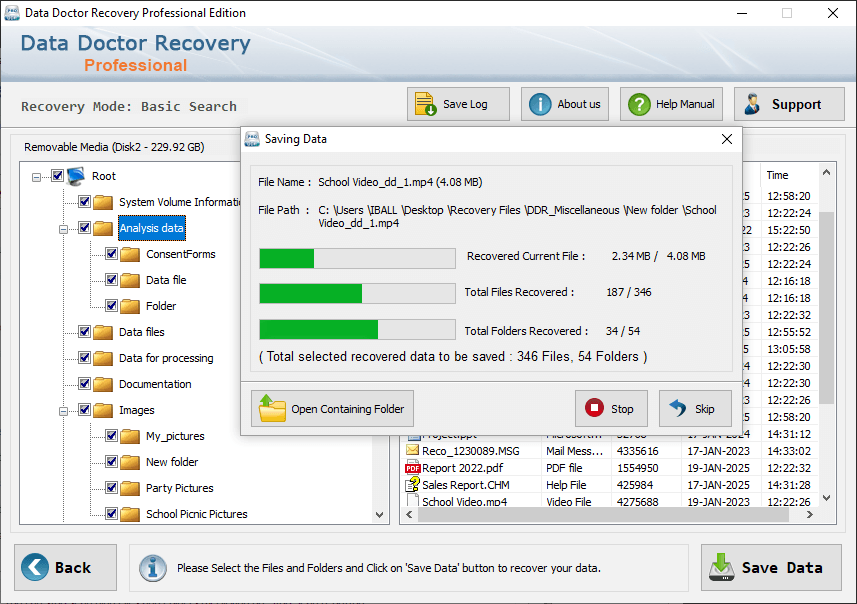Click the mail icon of Reco_1230089.MSG
The height and width of the screenshot is (604, 857).
(x=412, y=450)
